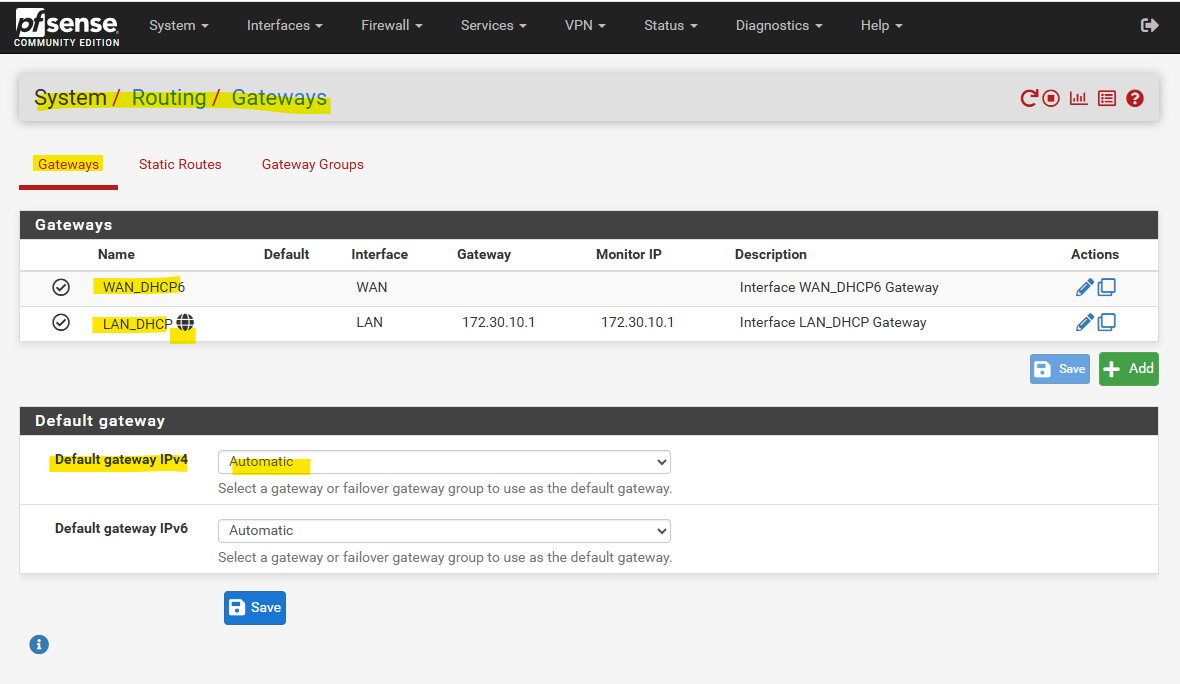
Task: Open the Interfaces menu
Action: coord(284,26)
